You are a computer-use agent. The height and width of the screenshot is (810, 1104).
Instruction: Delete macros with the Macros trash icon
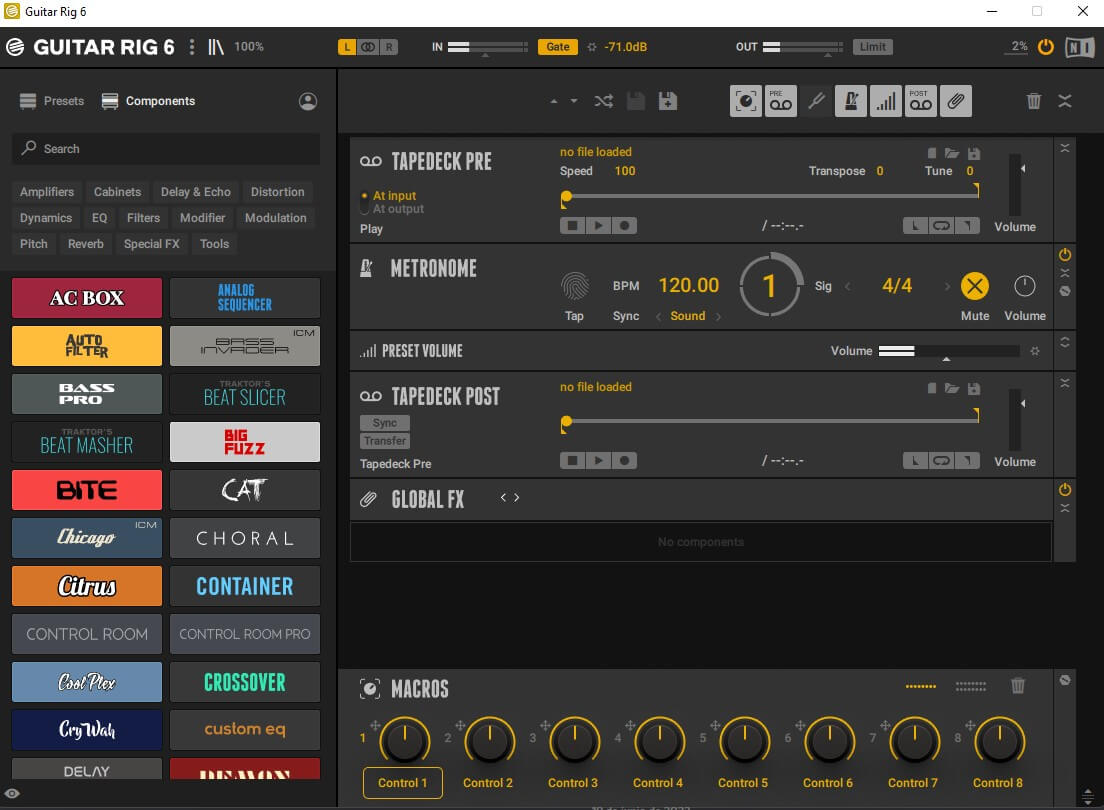tap(1018, 685)
